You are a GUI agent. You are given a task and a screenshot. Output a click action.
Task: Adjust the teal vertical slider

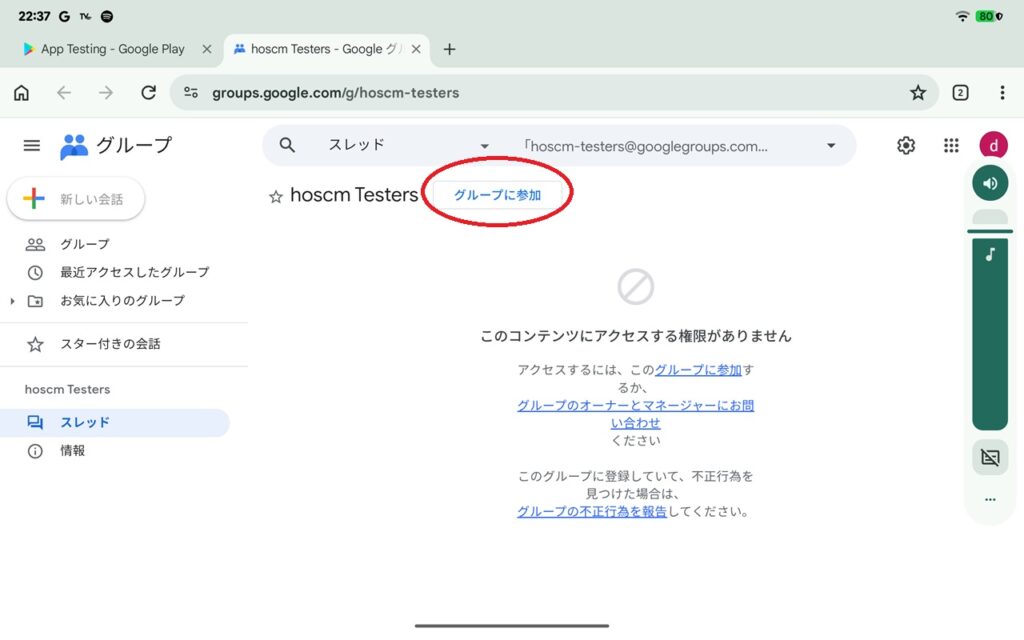990,330
